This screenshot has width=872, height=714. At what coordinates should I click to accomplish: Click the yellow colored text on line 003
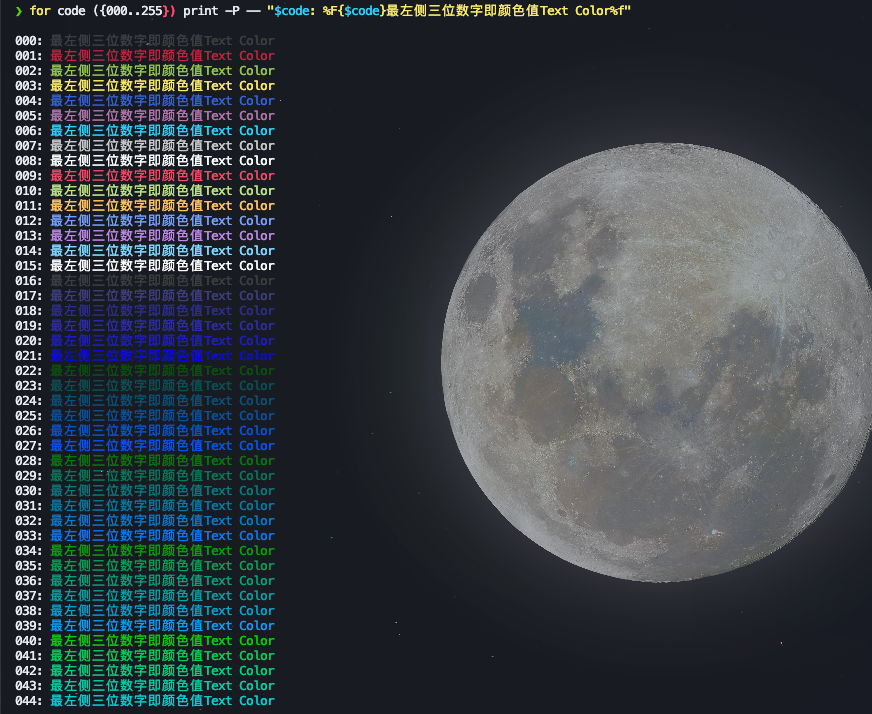click(x=161, y=86)
